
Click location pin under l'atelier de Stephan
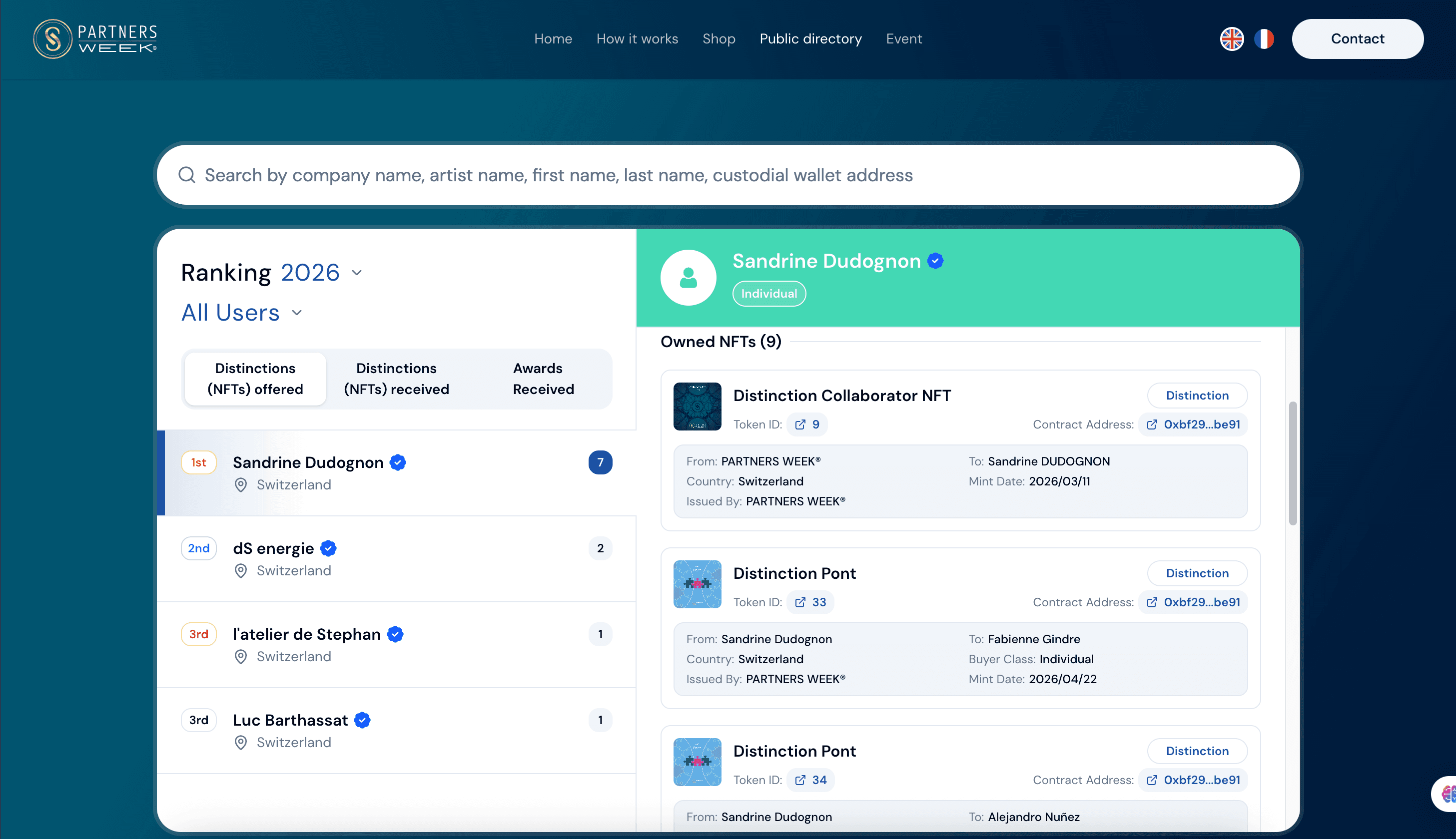(241, 656)
